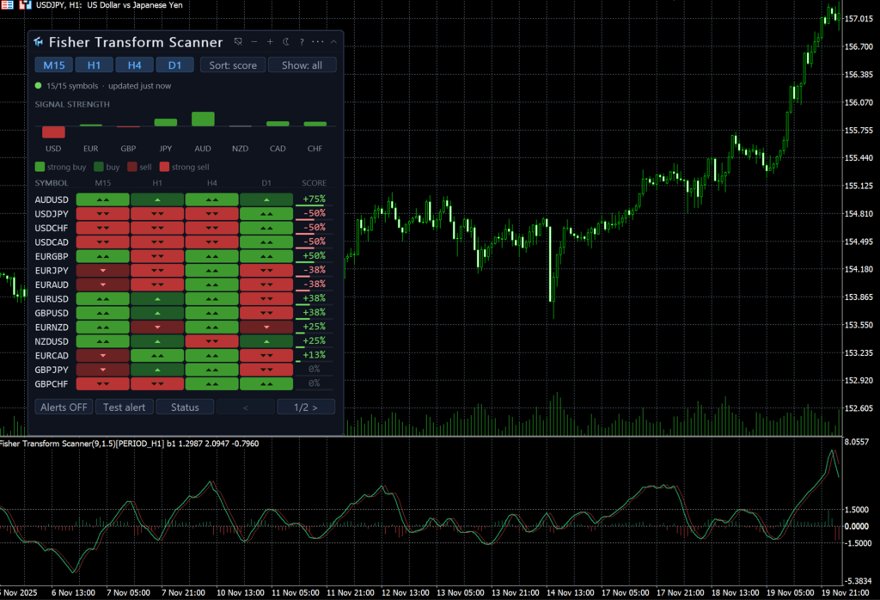Image resolution: width=880 pixels, height=600 pixels.
Task: Click GBPJPY M15 sell arrow cell
Action: [103, 369]
